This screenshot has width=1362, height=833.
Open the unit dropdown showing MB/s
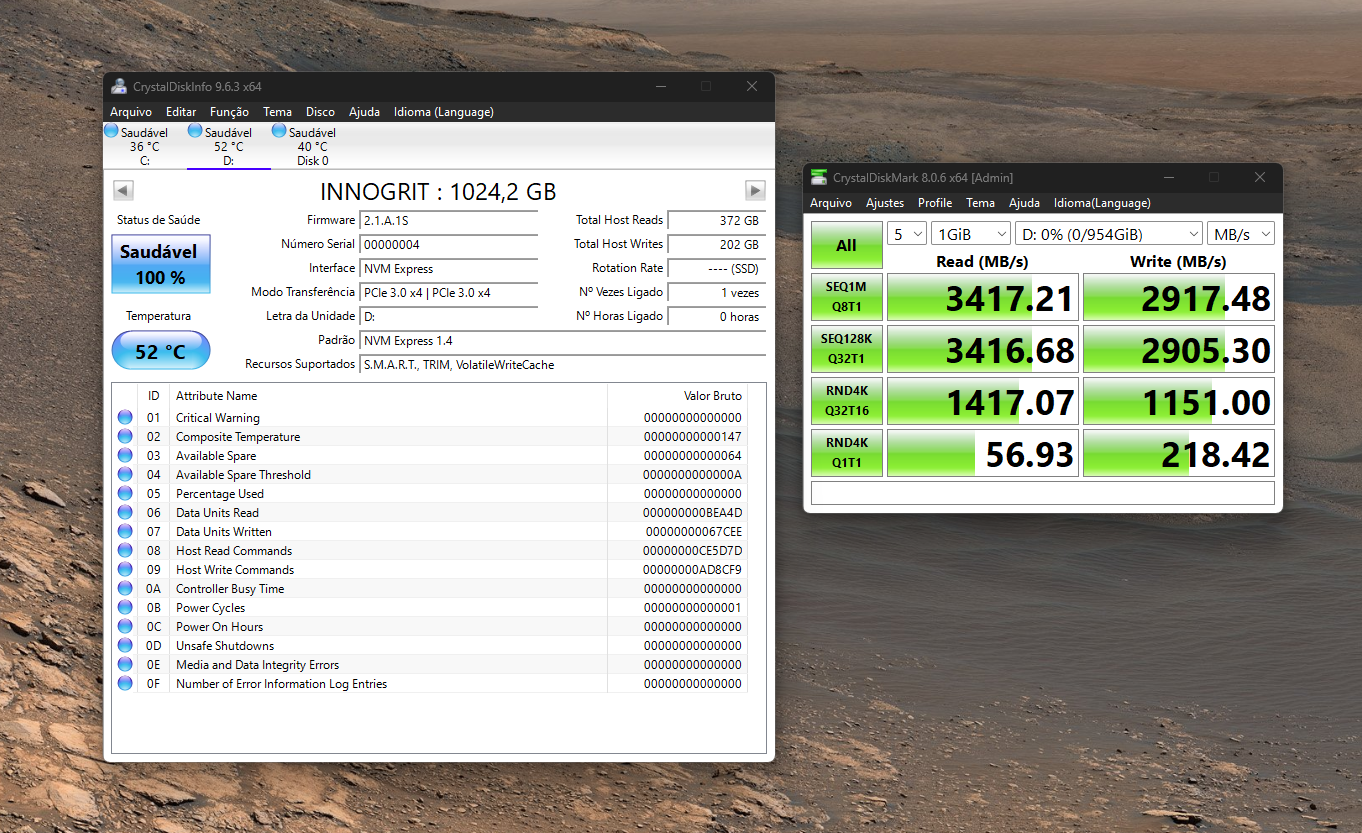click(x=1241, y=233)
